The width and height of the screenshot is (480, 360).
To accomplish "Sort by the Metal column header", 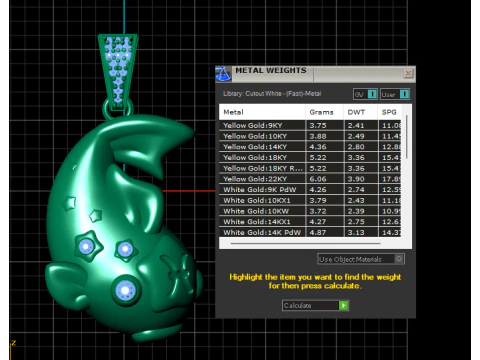I will [262, 112].
